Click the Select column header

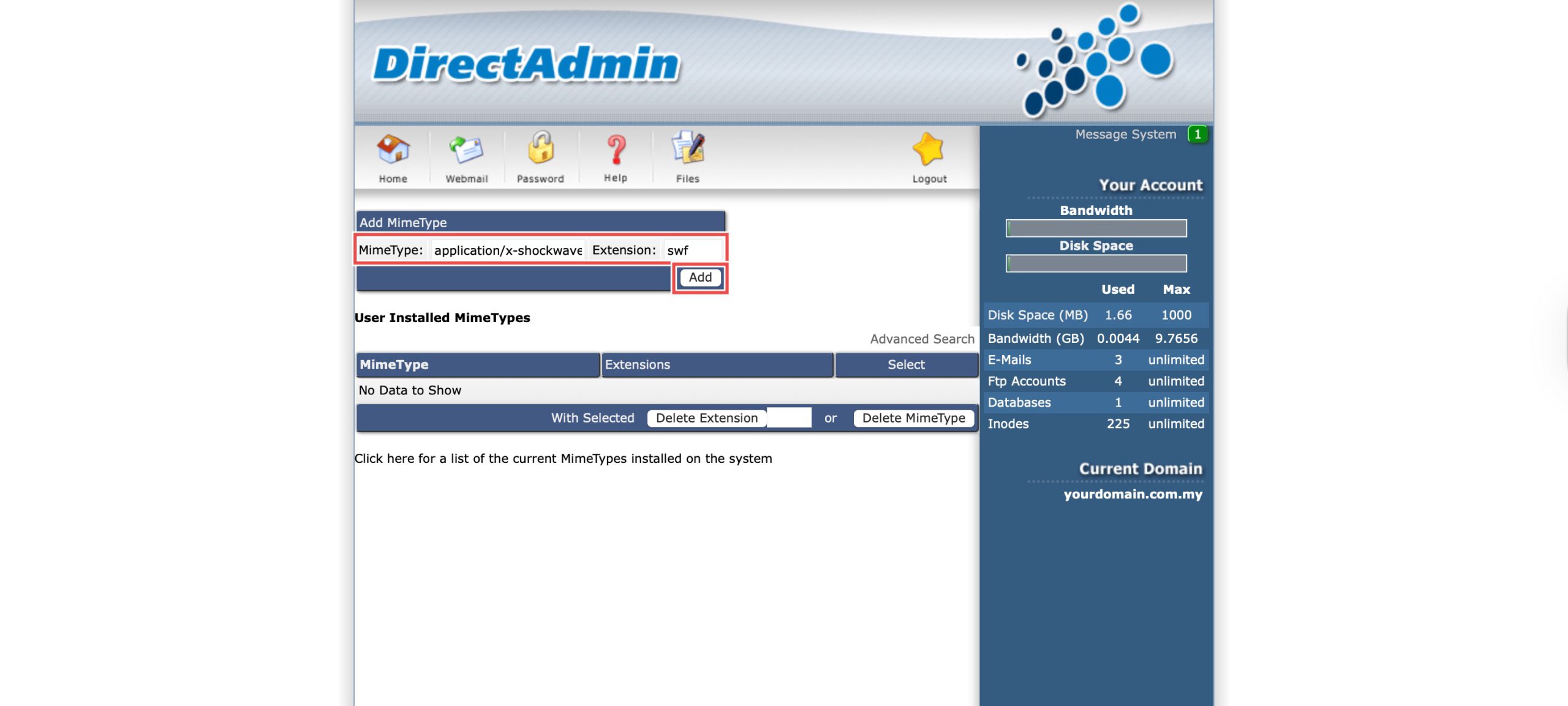[906, 364]
